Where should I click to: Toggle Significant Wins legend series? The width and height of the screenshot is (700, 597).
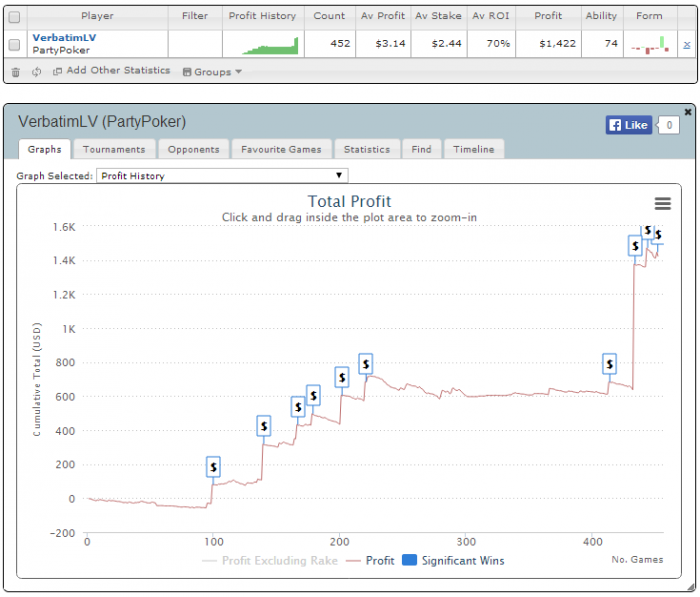pyautogui.click(x=454, y=560)
